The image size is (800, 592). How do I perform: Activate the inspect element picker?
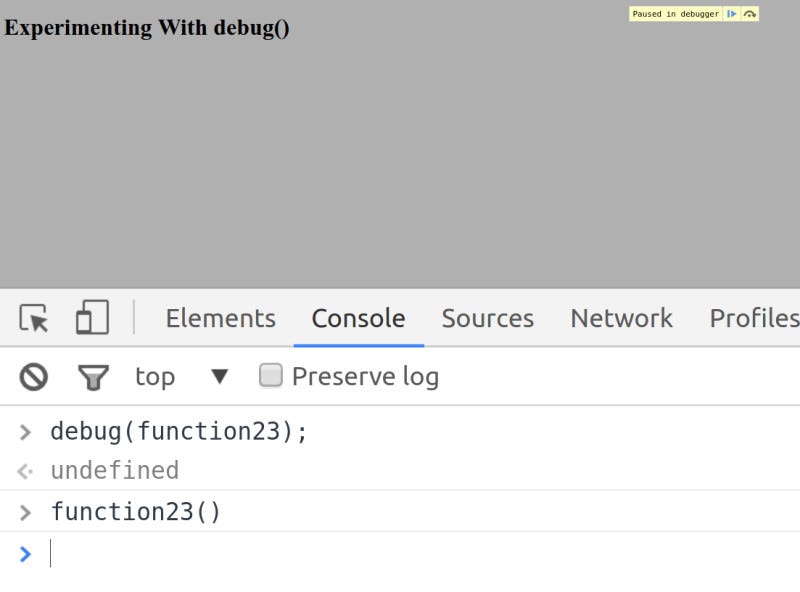pyautogui.click(x=34, y=318)
